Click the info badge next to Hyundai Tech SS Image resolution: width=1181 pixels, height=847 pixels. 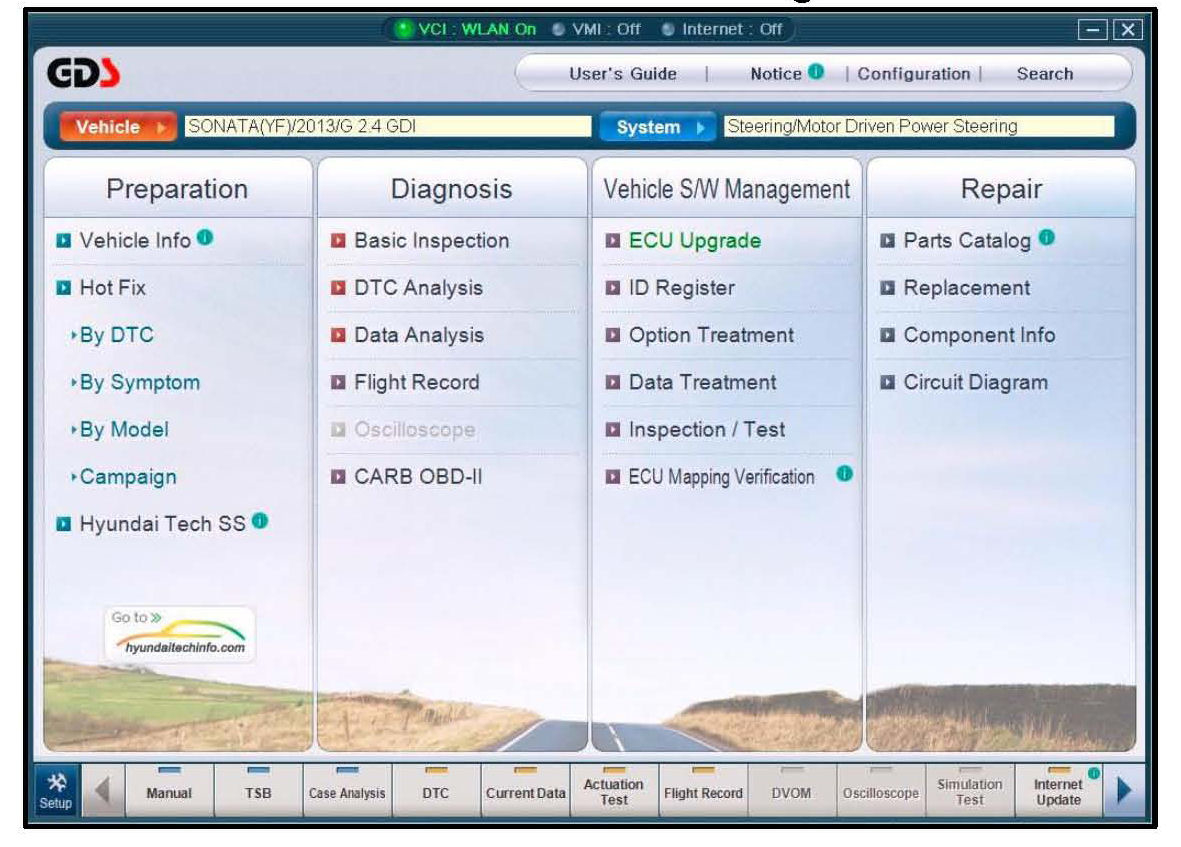(260, 520)
